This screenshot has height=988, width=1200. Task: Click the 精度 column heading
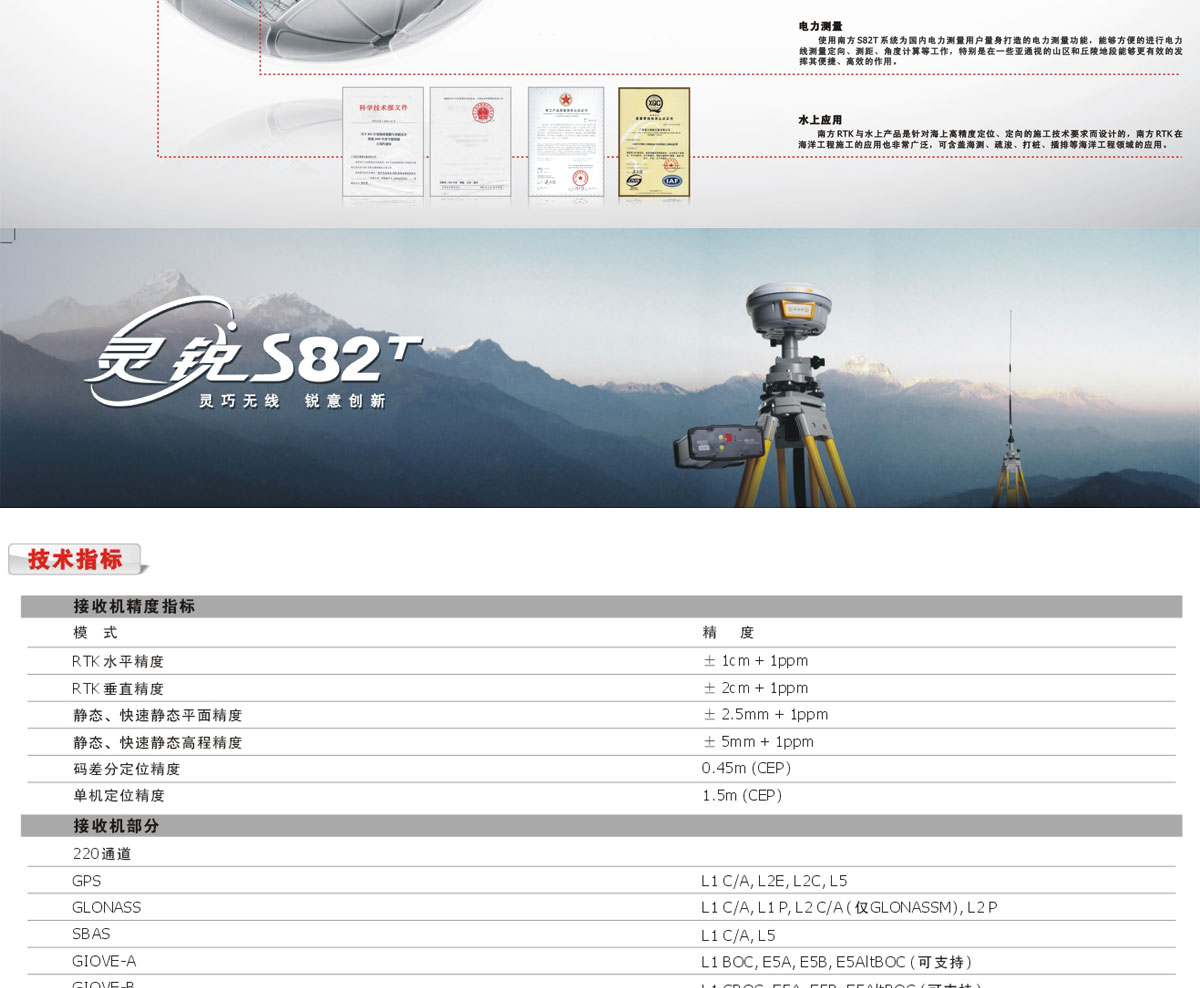click(x=728, y=633)
